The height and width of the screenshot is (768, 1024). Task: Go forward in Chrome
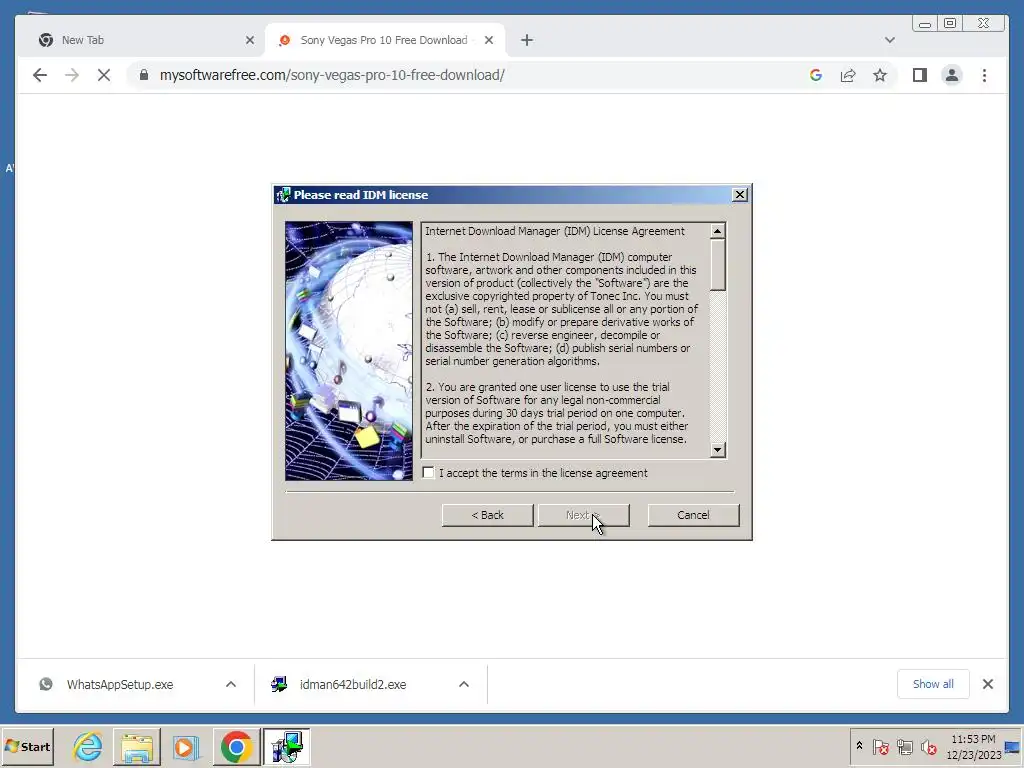[72, 75]
